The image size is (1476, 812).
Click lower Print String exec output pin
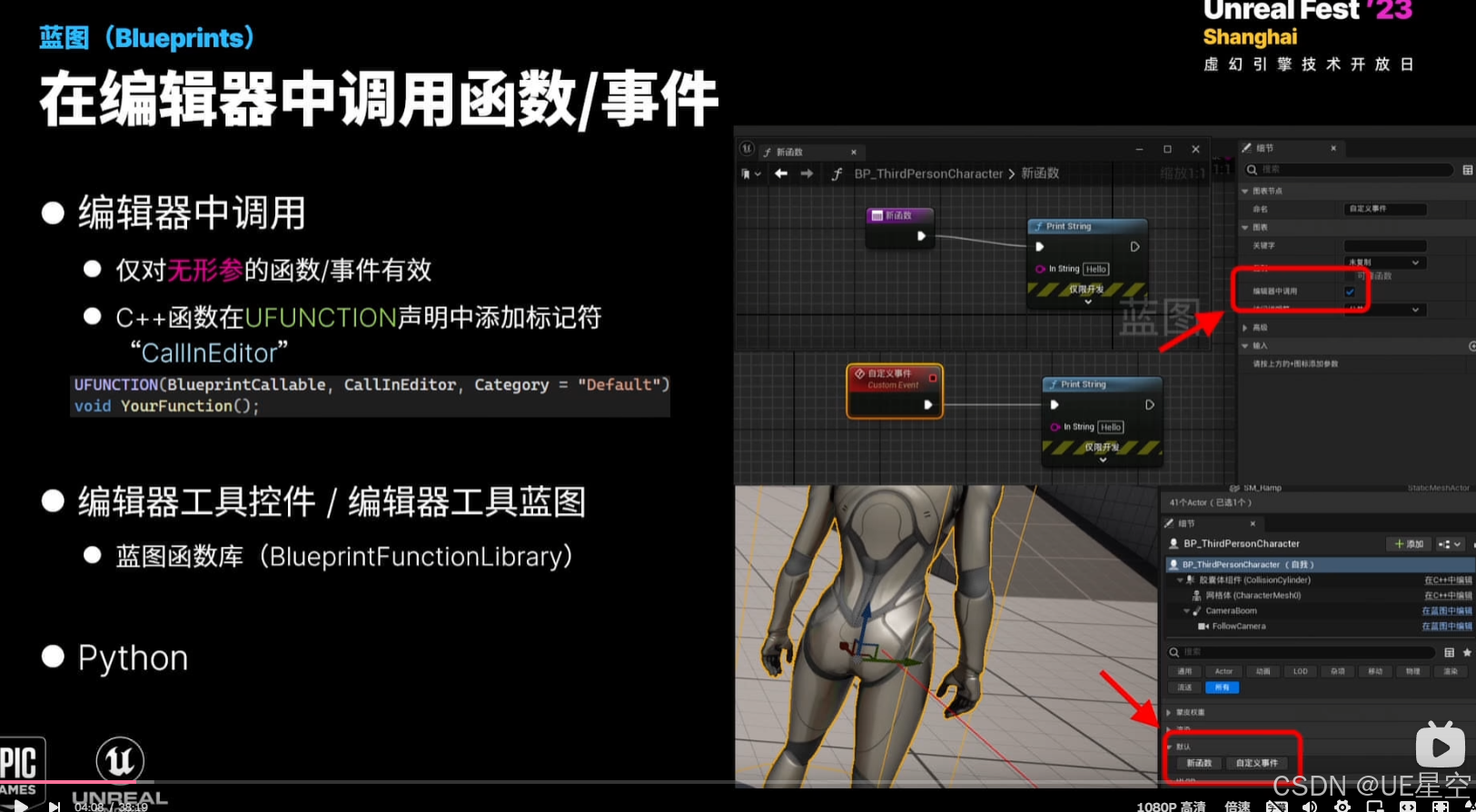(x=1150, y=405)
